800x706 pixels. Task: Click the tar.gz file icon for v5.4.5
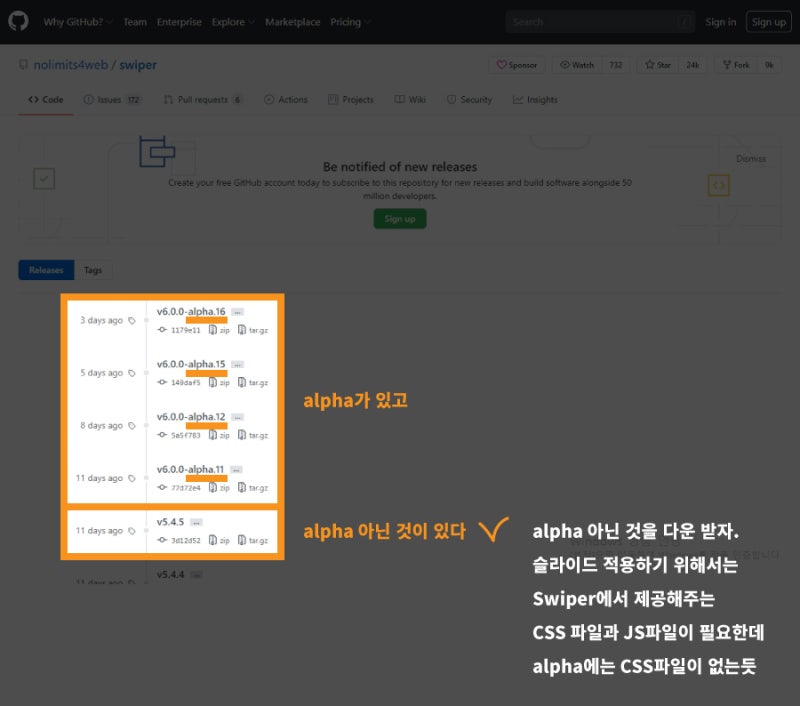click(x=241, y=541)
